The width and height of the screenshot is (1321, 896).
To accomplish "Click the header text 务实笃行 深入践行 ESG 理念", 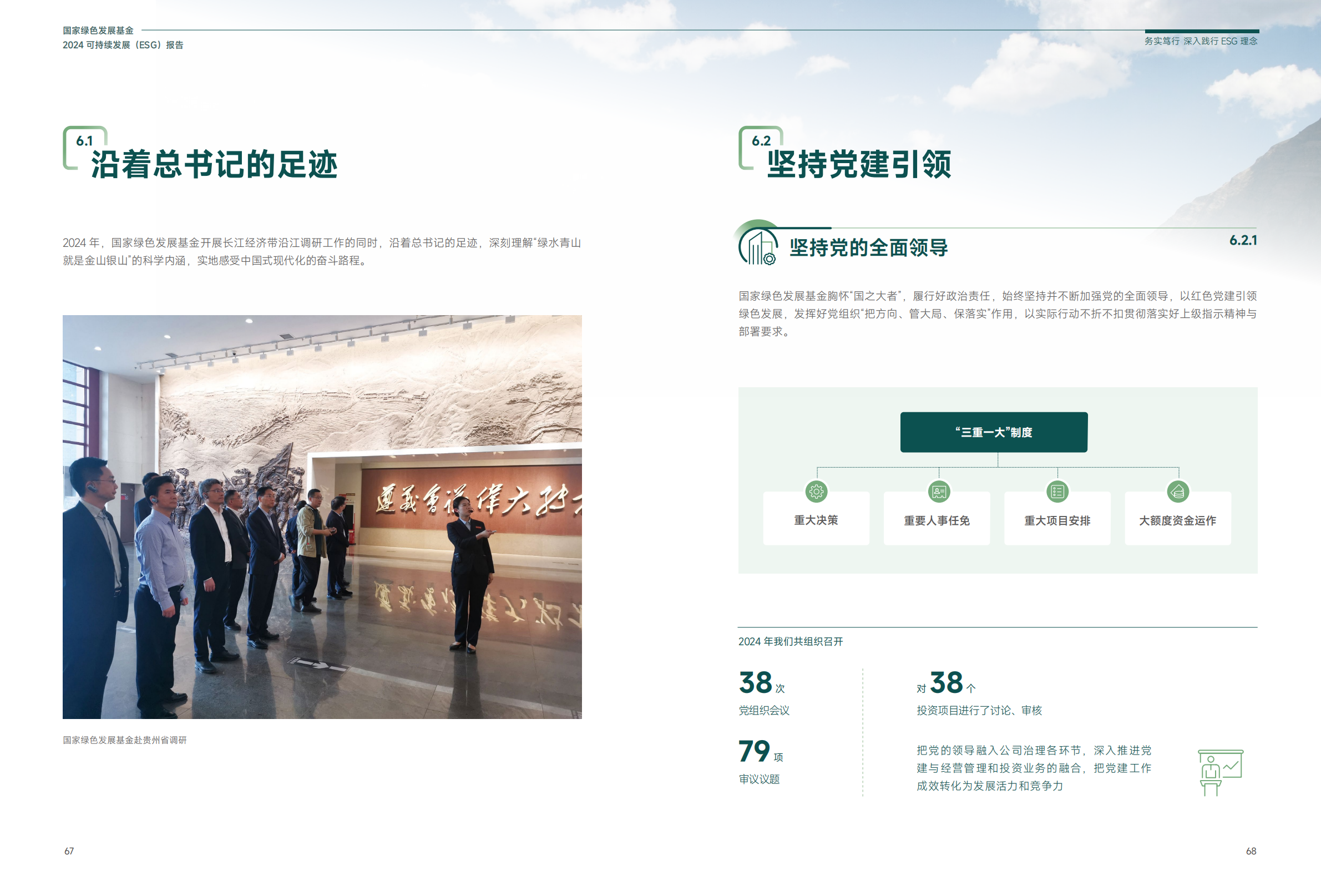I will 1201,41.
